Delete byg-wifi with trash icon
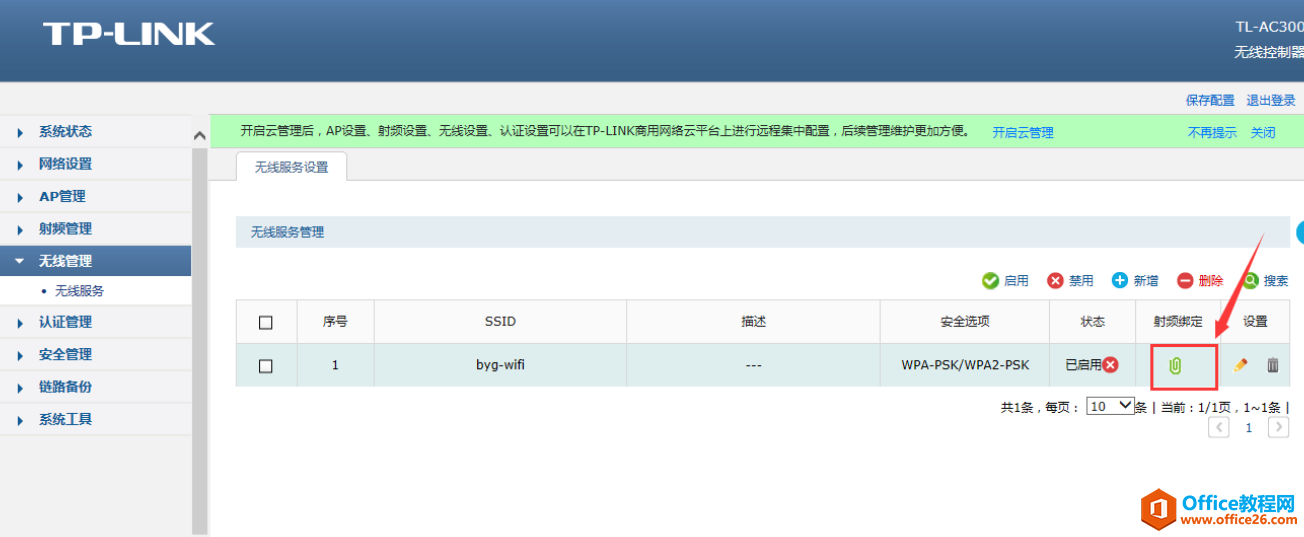Viewport: 1304px width, 537px height. click(x=1272, y=365)
